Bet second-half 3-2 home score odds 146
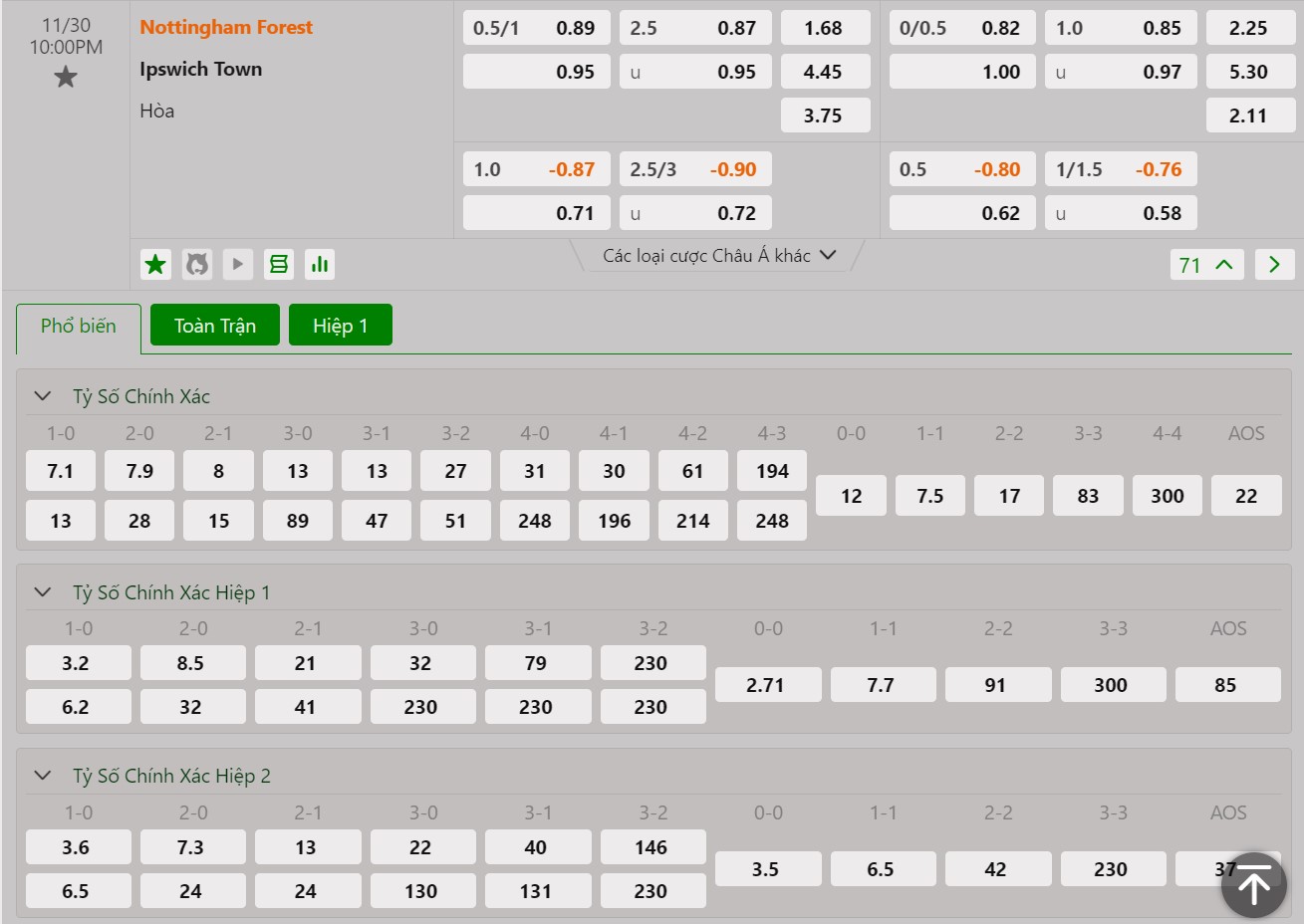1304x924 pixels. (x=653, y=847)
